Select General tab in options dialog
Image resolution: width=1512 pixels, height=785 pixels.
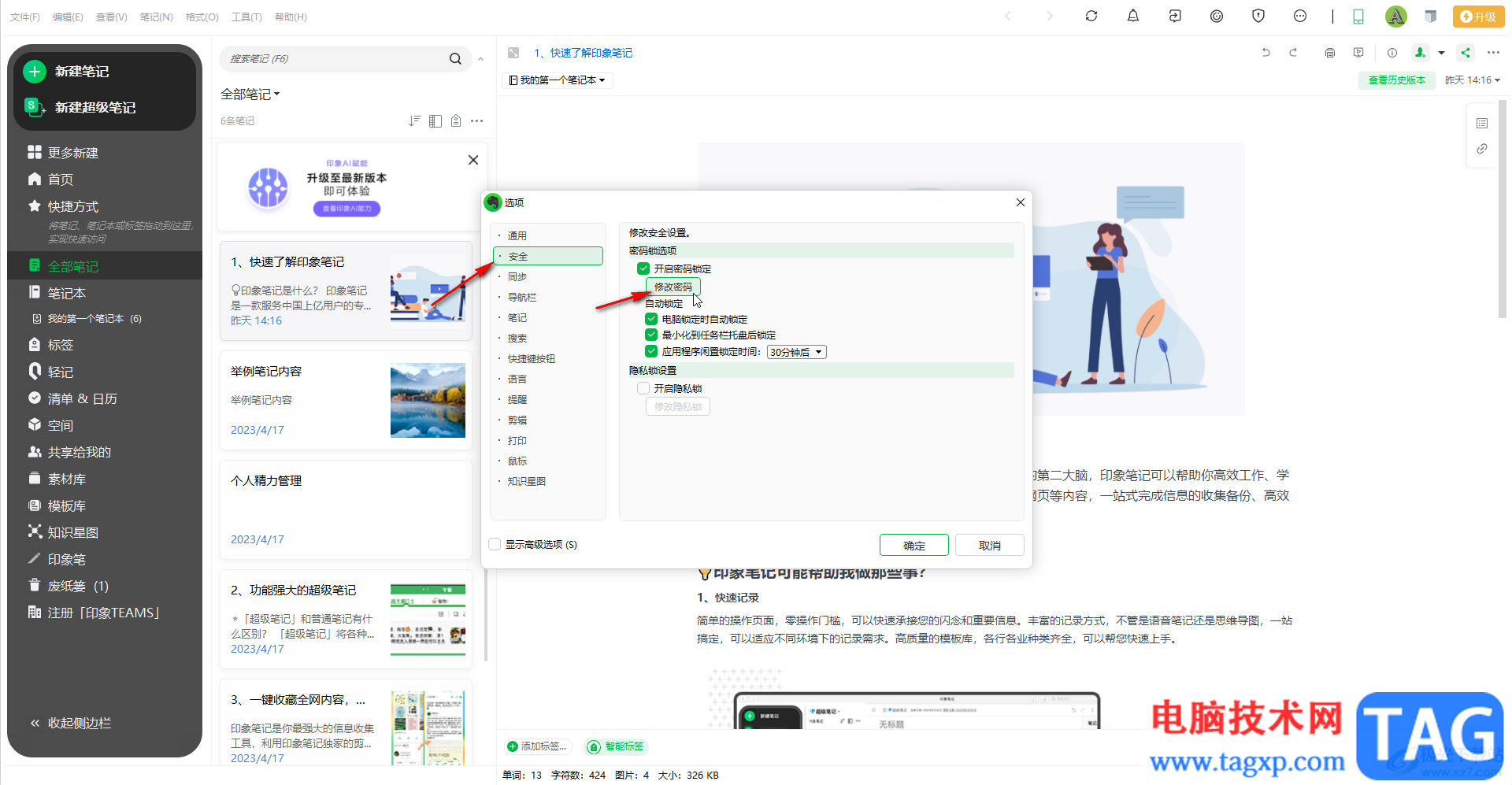point(517,235)
